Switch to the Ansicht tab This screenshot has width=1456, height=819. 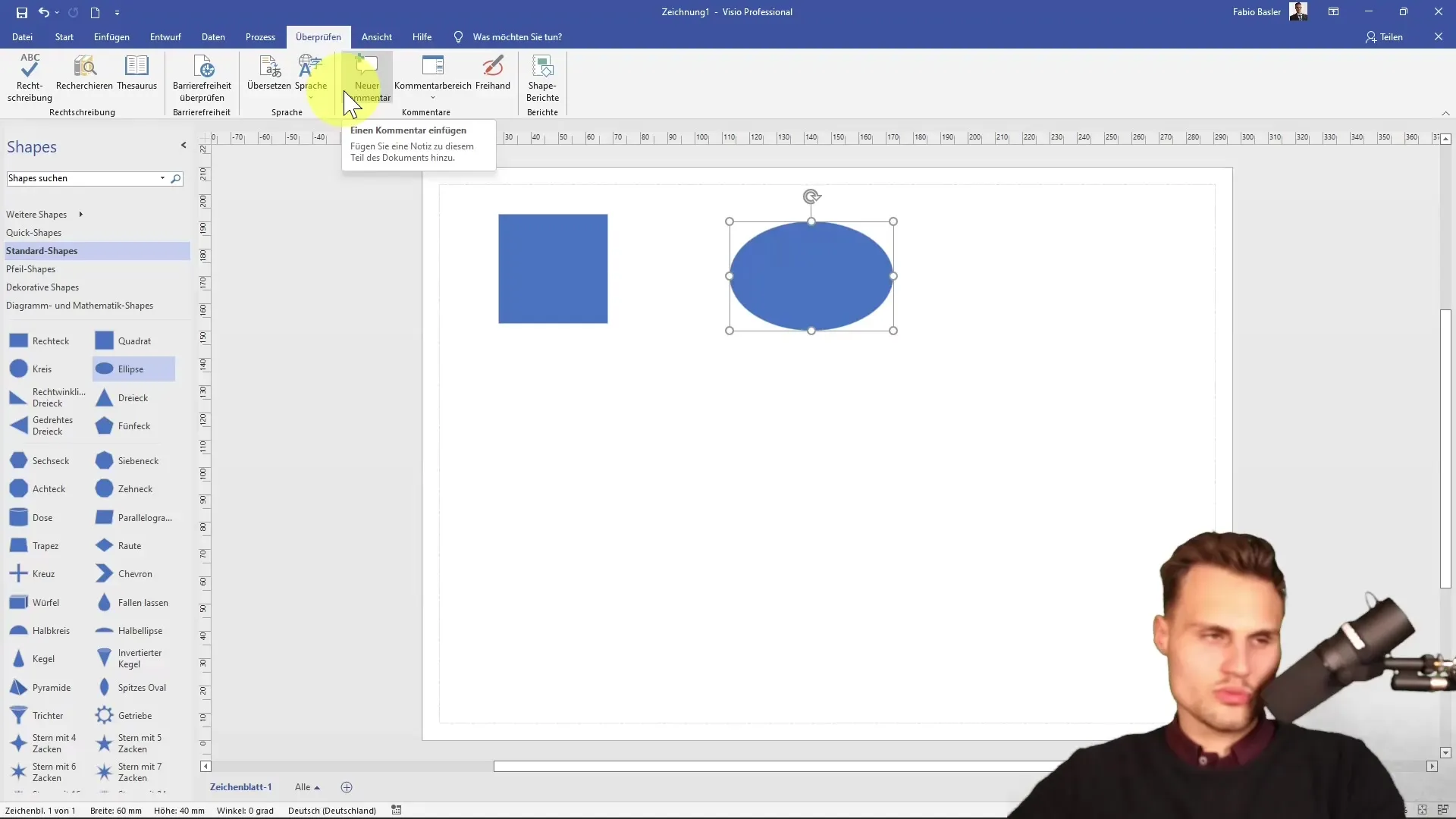coord(377,36)
